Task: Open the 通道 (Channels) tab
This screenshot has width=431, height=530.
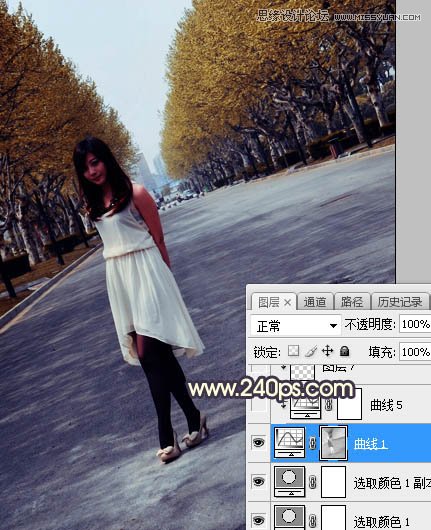Action: [x=315, y=302]
